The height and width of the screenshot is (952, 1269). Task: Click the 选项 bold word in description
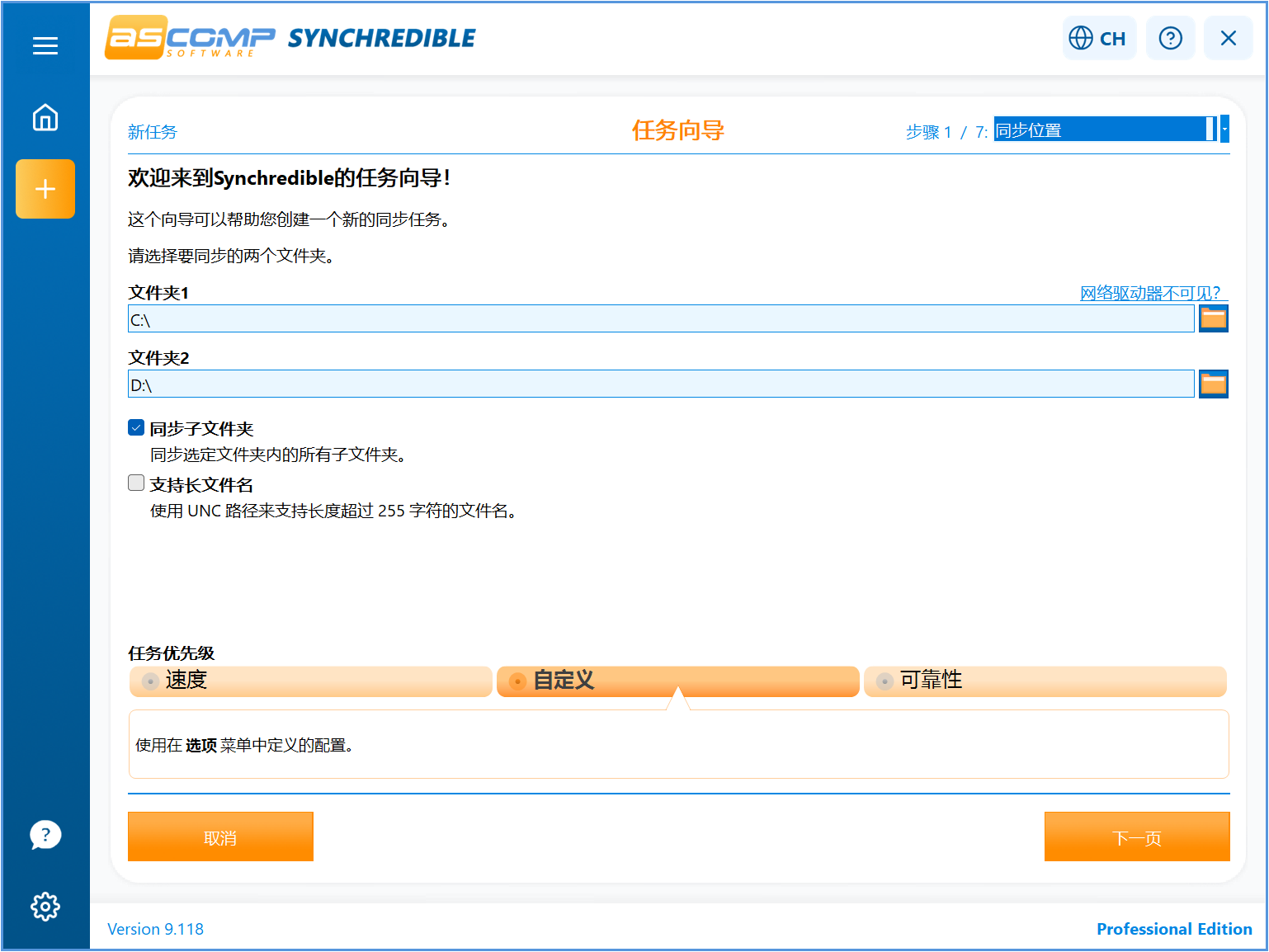(201, 746)
